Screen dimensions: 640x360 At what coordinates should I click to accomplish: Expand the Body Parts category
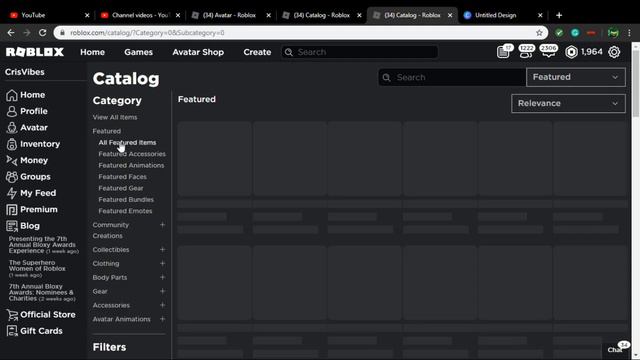tap(162, 277)
